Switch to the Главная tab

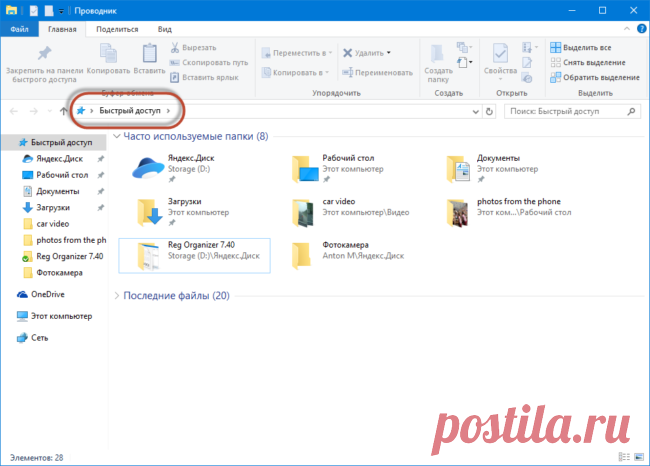[x=62, y=29]
